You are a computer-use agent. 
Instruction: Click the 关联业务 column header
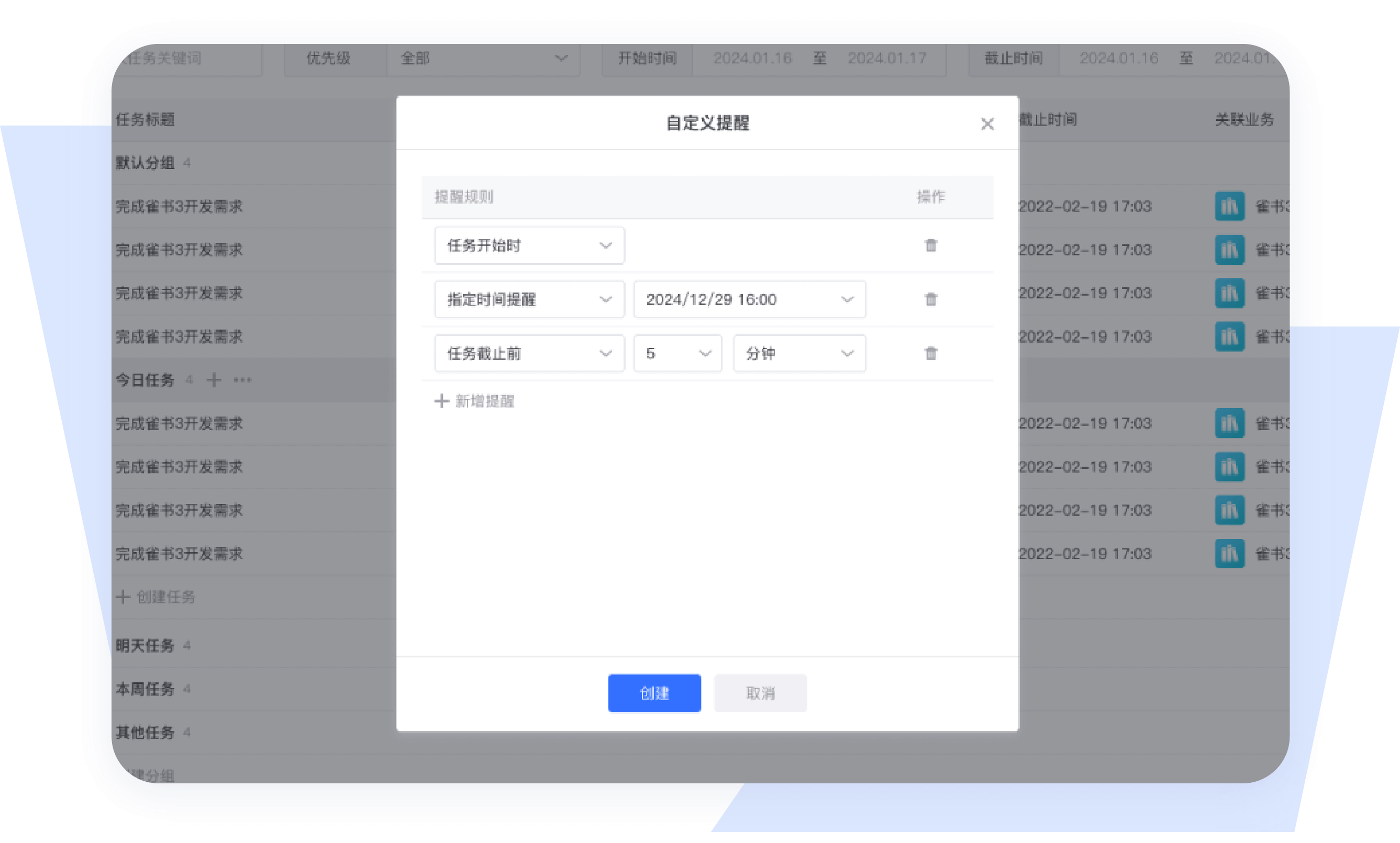(x=1245, y=119)
